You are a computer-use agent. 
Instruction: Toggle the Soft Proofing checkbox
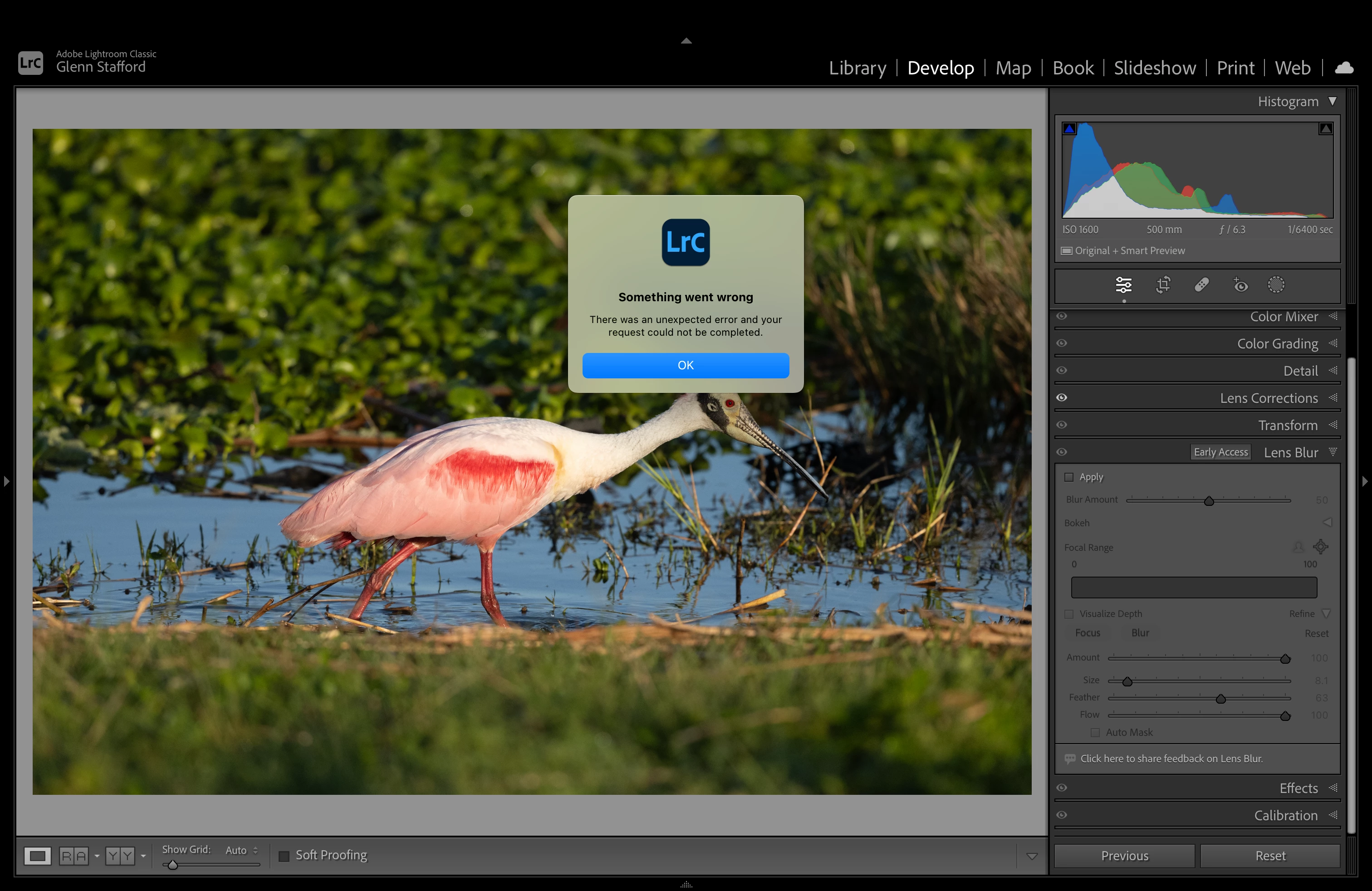(x=284, y=856)
